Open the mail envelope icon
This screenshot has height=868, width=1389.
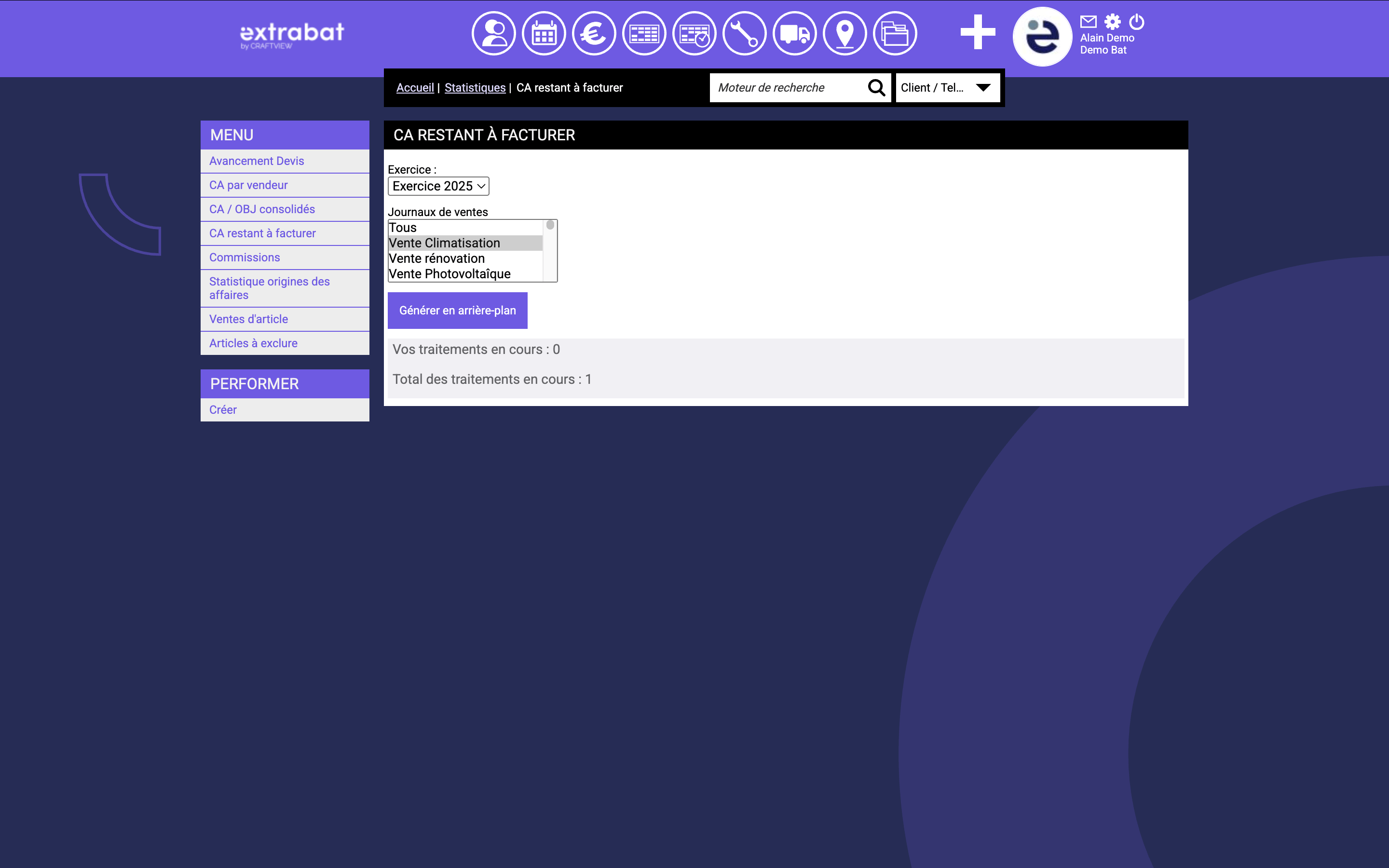click(1088, 22)
